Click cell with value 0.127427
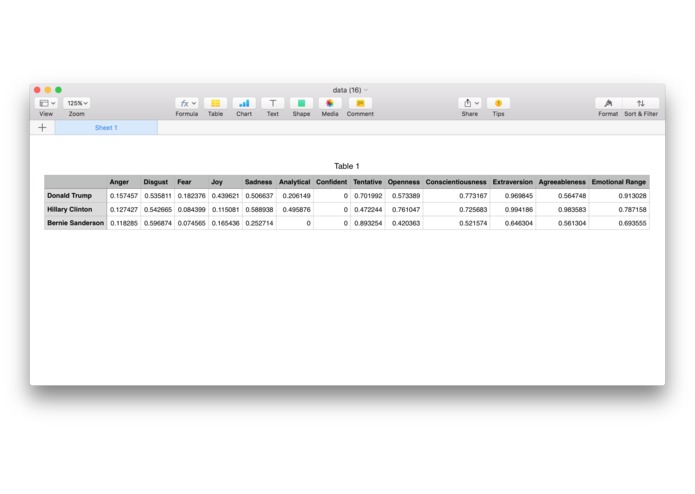The height and width of the screenshot is (494, 695). (124, 210)
